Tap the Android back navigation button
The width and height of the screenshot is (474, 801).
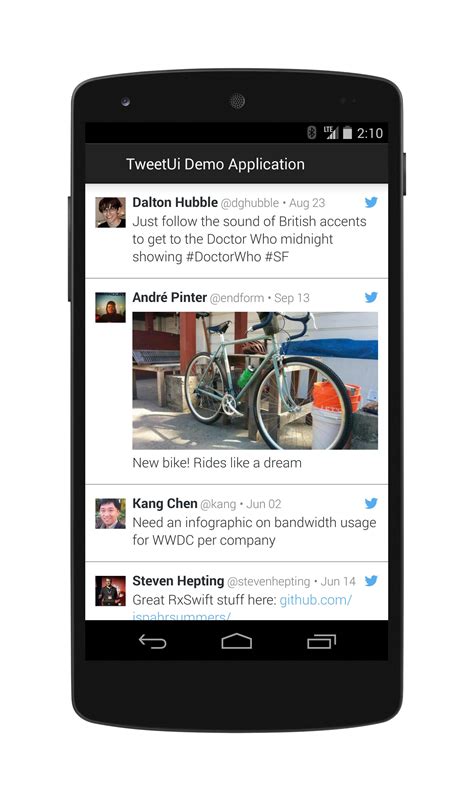(153, 642)
